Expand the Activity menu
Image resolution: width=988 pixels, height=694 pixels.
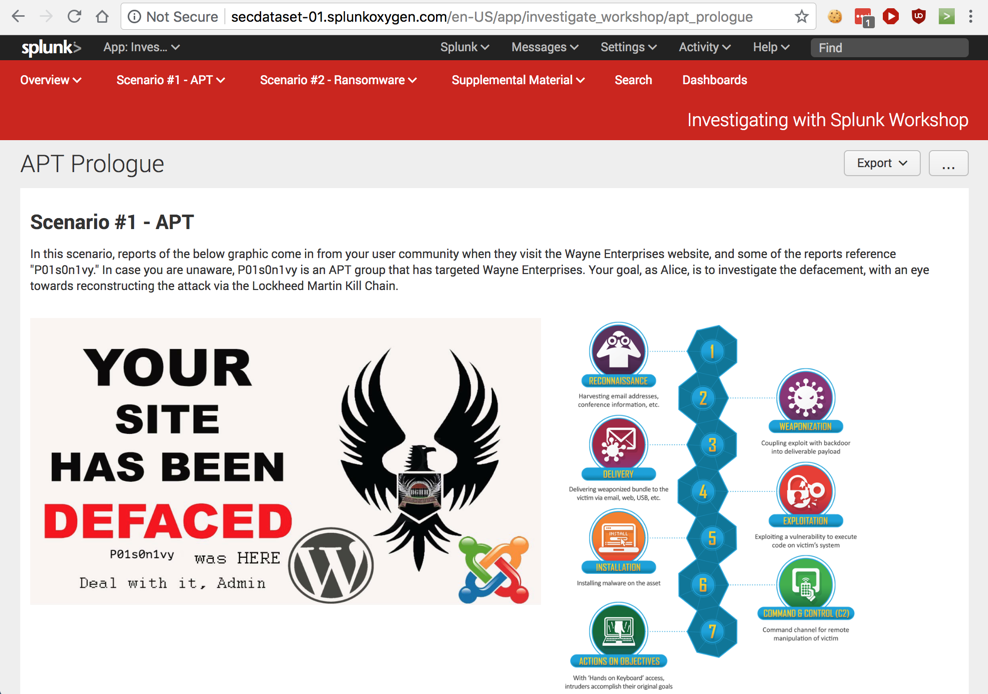pos(704,47)
